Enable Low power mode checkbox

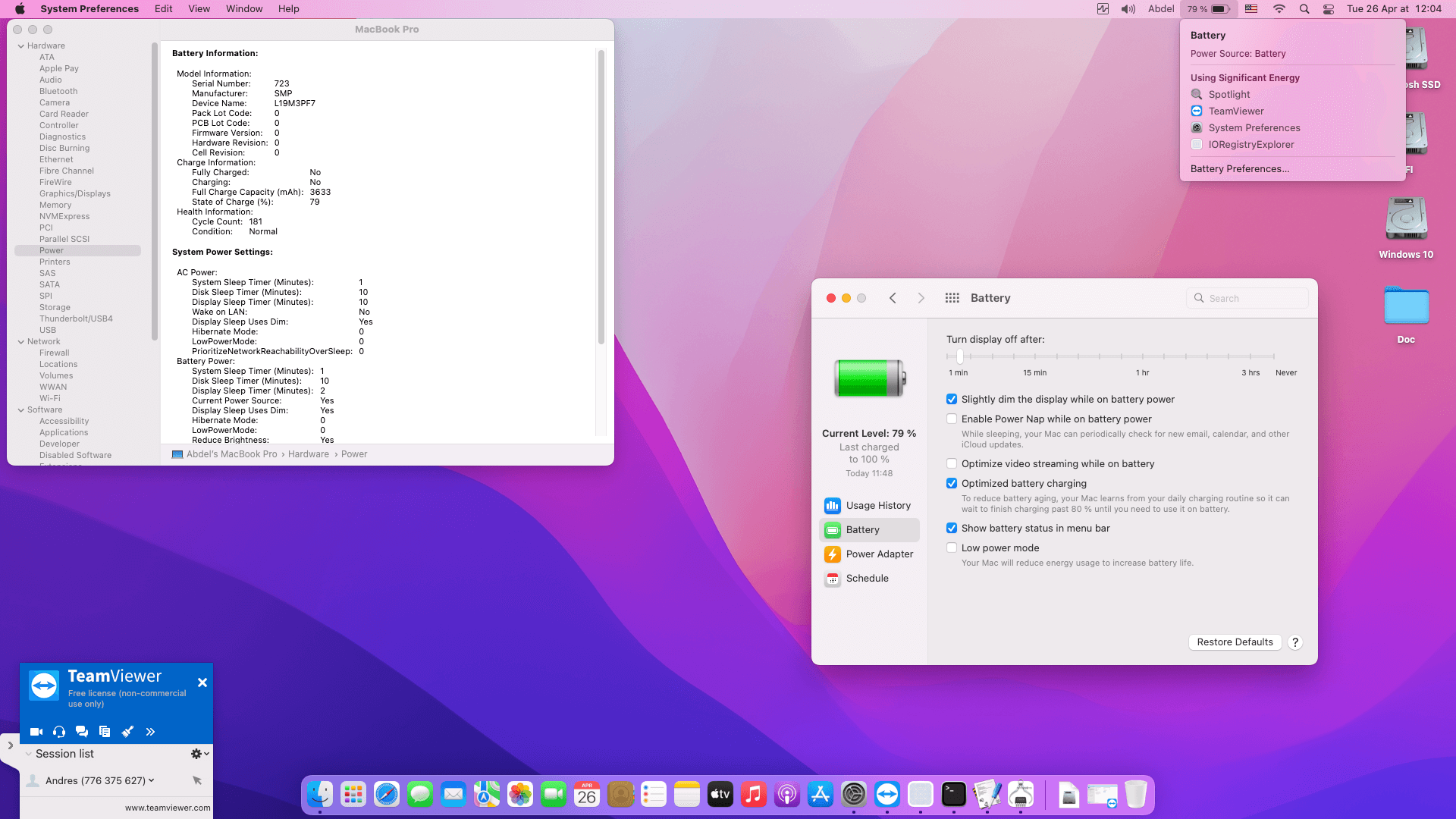pos(952,548)
